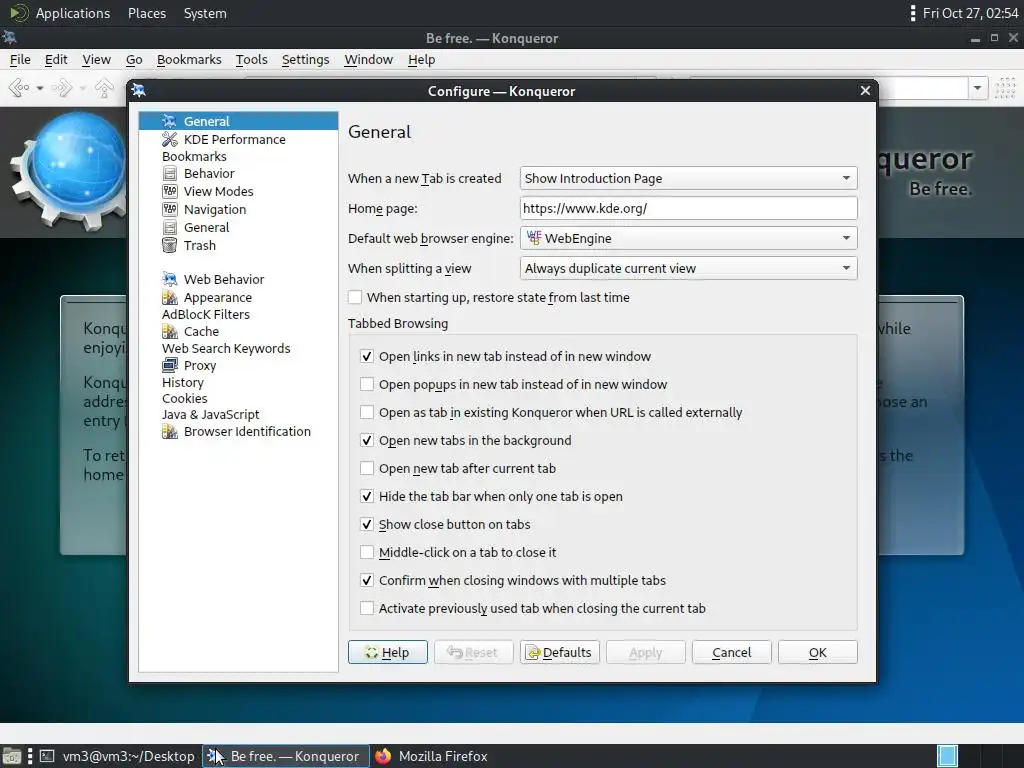Image resolution: width=1024 pixels, height=768 pixels.
Task: Enable Open new tab after current tab
Action: pos(367,468)
